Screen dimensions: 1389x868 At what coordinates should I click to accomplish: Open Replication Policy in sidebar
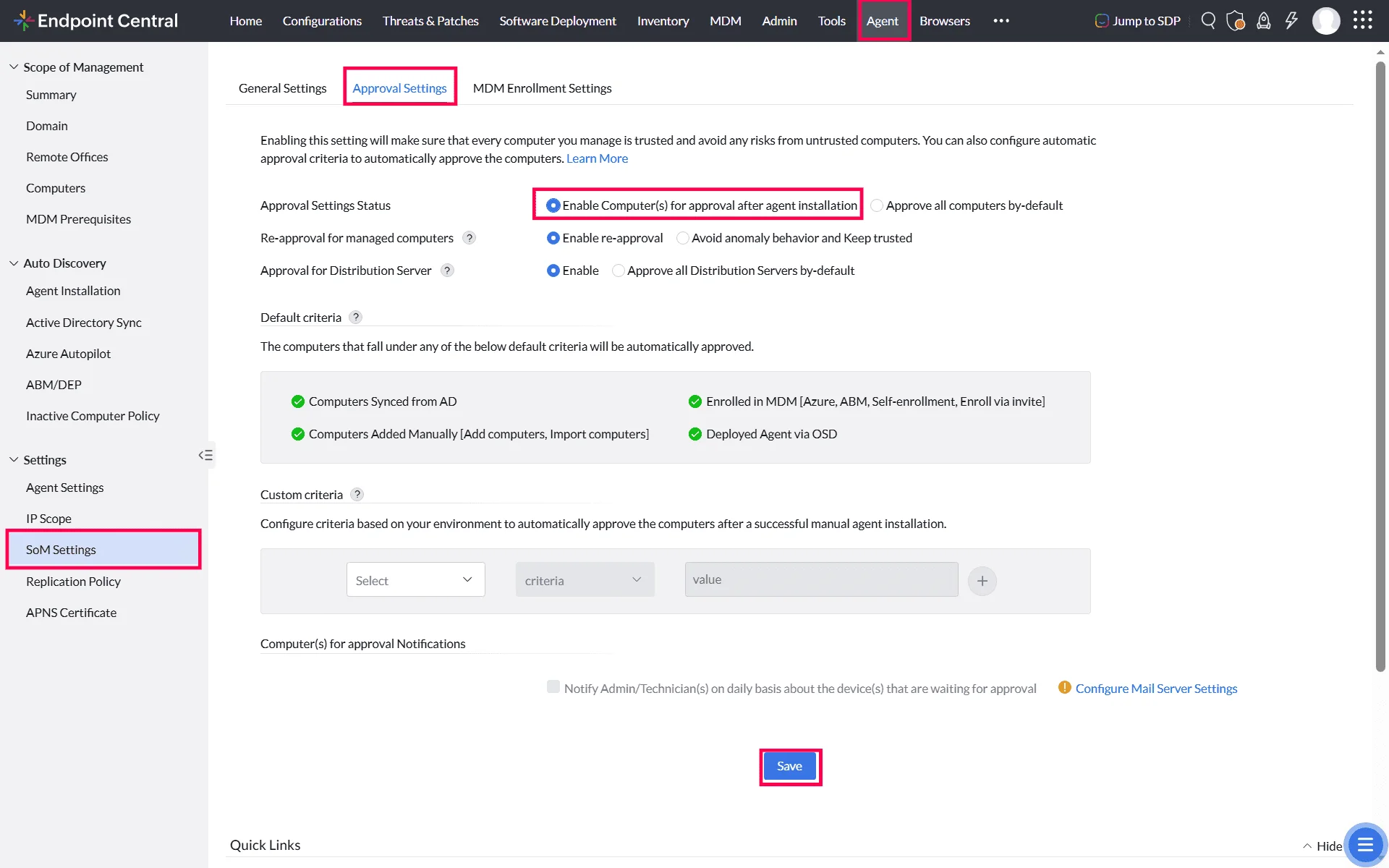pyautogui.click(x=73, y=582)
